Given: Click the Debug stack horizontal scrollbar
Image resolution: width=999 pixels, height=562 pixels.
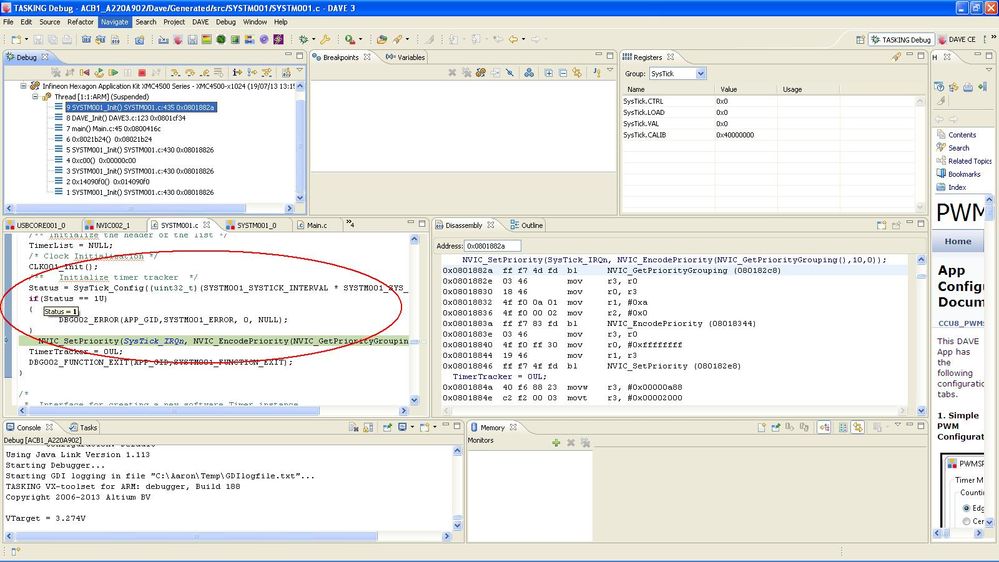Looking at the screenshot, I should pos(131,208).
